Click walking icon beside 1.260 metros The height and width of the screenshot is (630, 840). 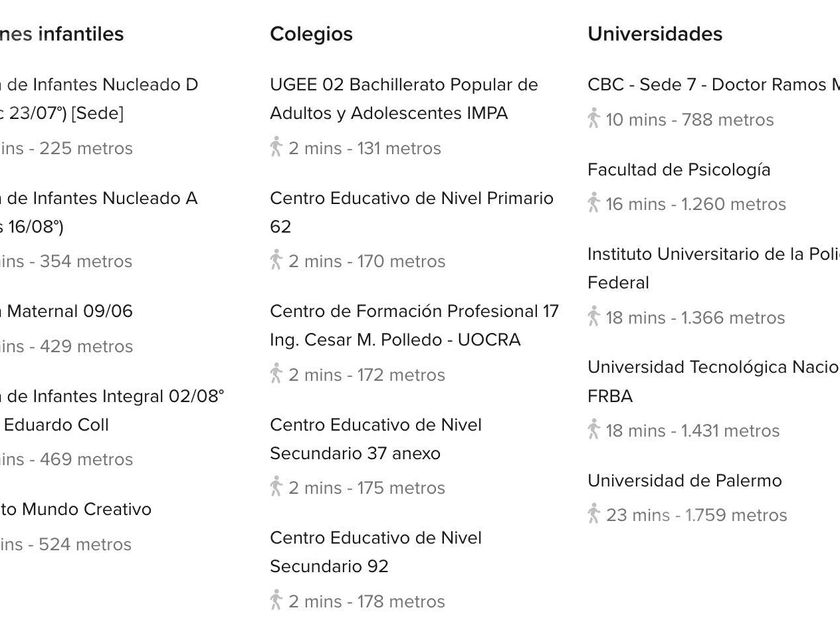pyautogui.click(x=594, y=203)
